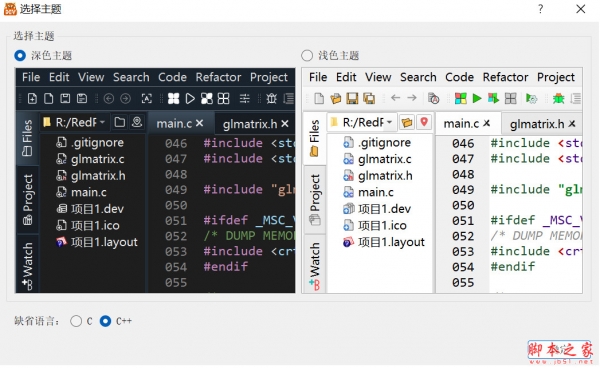This screenshot has height=368, width=600.
Task: Click rebuild-all grid icon in dark theme toolbar
Action: coord(223,99)
